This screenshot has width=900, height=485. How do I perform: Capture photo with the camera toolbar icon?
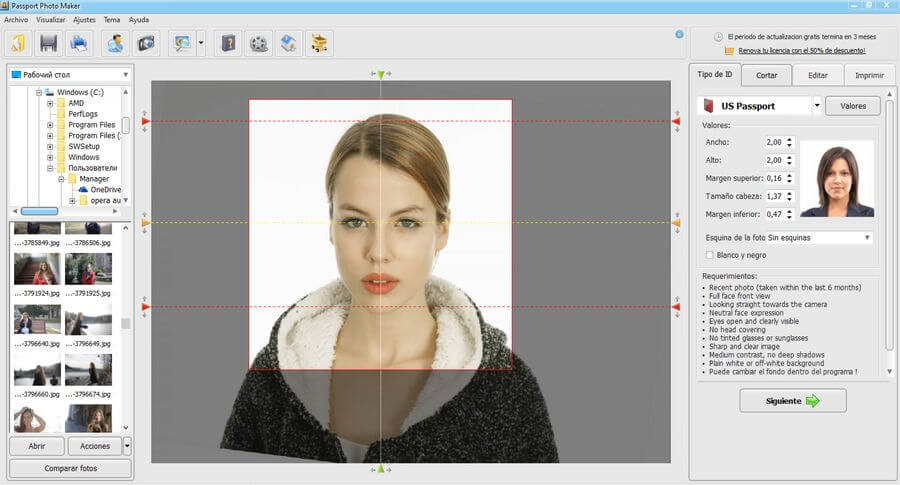pos(146,44)
